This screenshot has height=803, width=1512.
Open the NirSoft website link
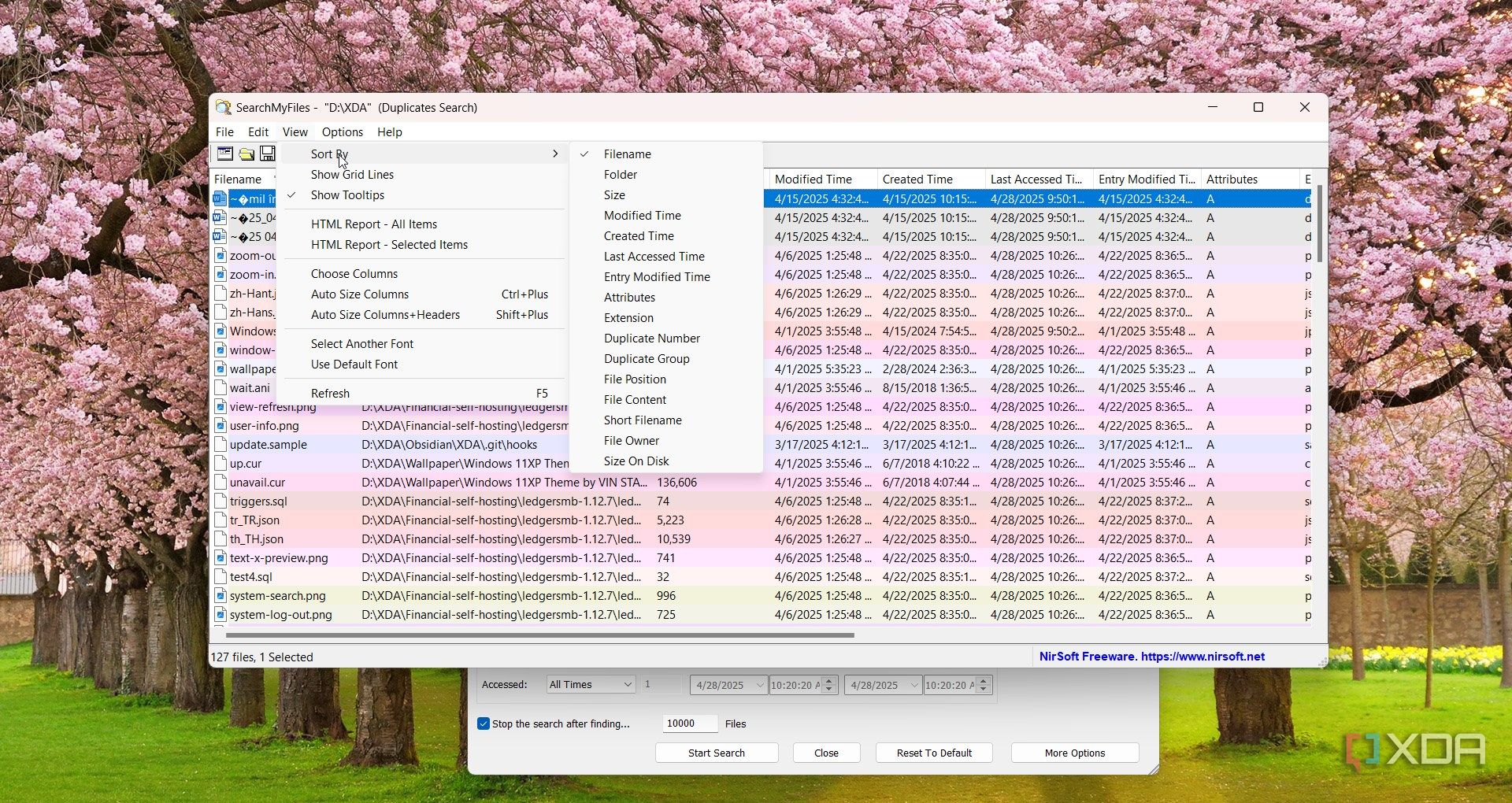coord(1152,657)
